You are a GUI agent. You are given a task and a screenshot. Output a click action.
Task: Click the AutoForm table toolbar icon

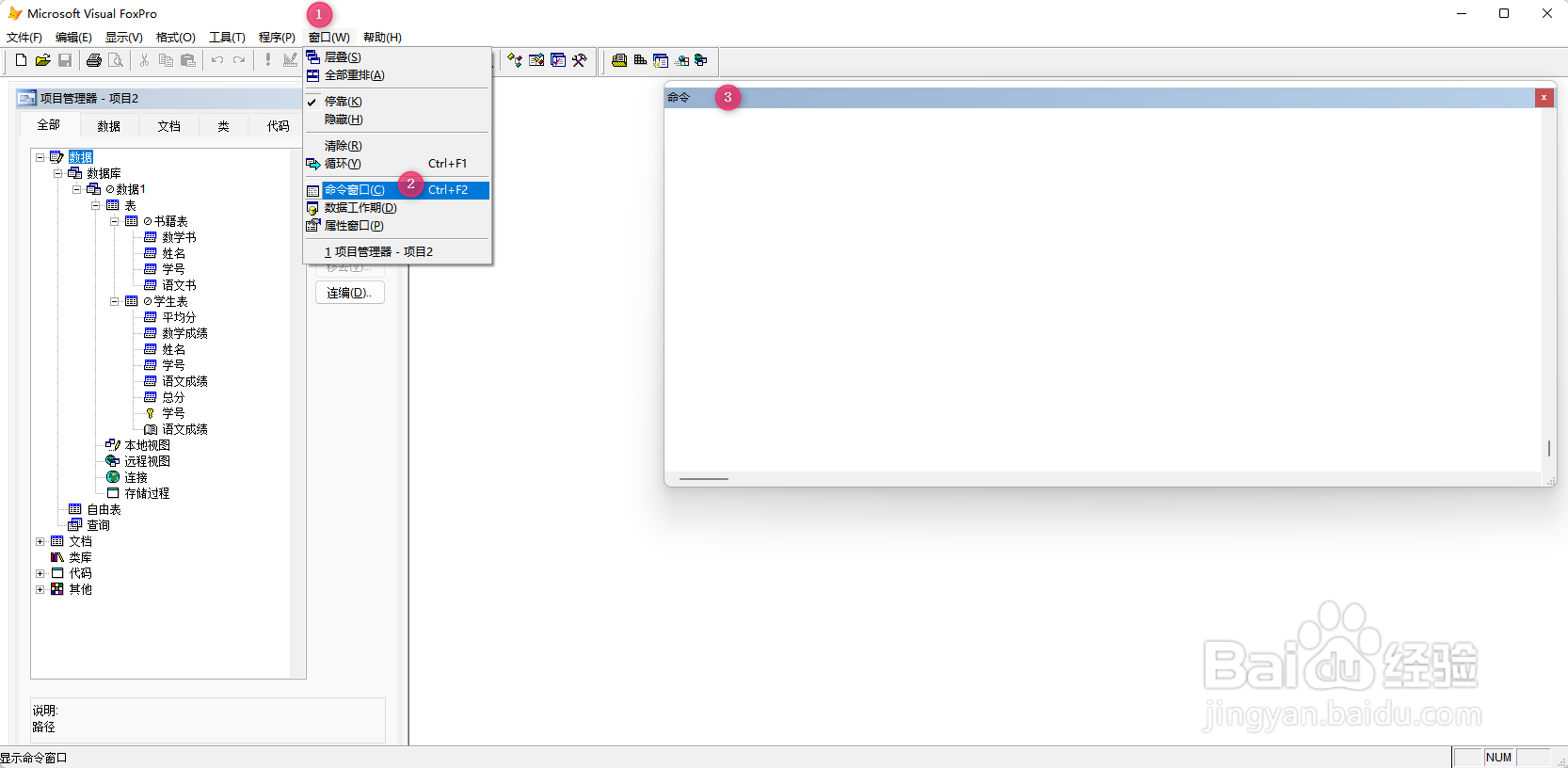tap(640, 60)
